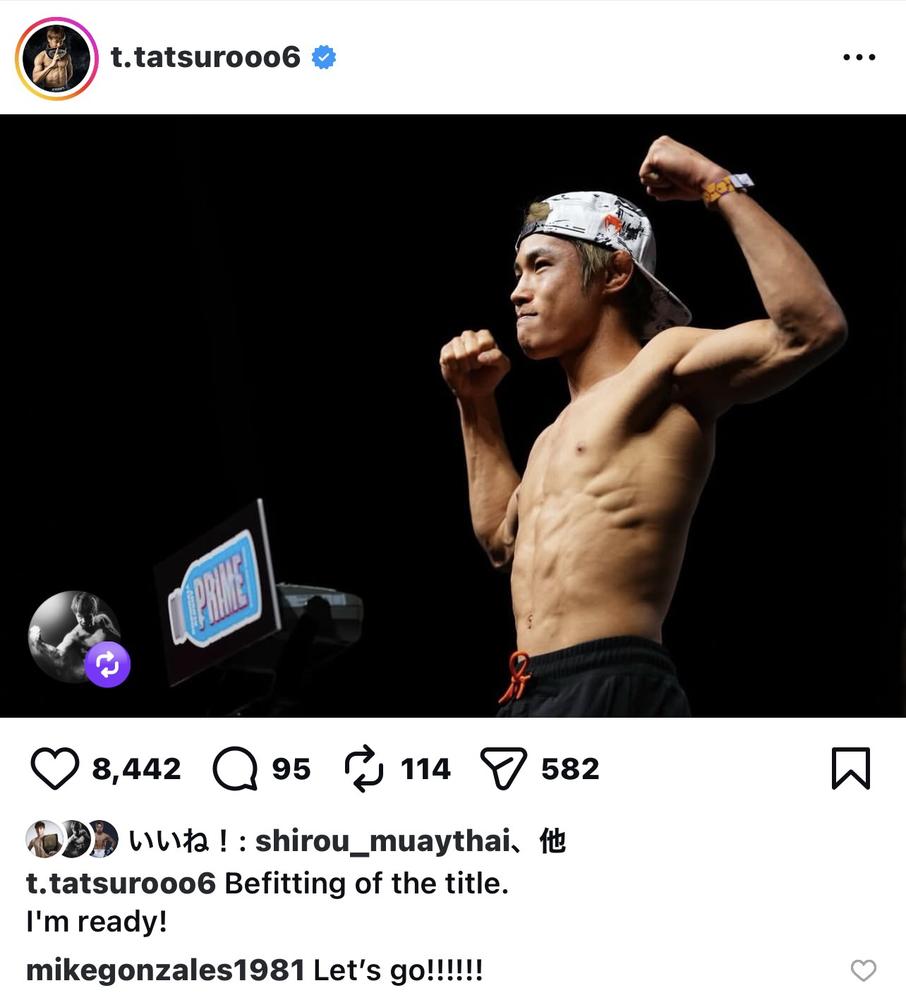Like mikegonzales1981's comment with small heart
This screenshot has width=906, height=1000.
[x=863, y=970]
